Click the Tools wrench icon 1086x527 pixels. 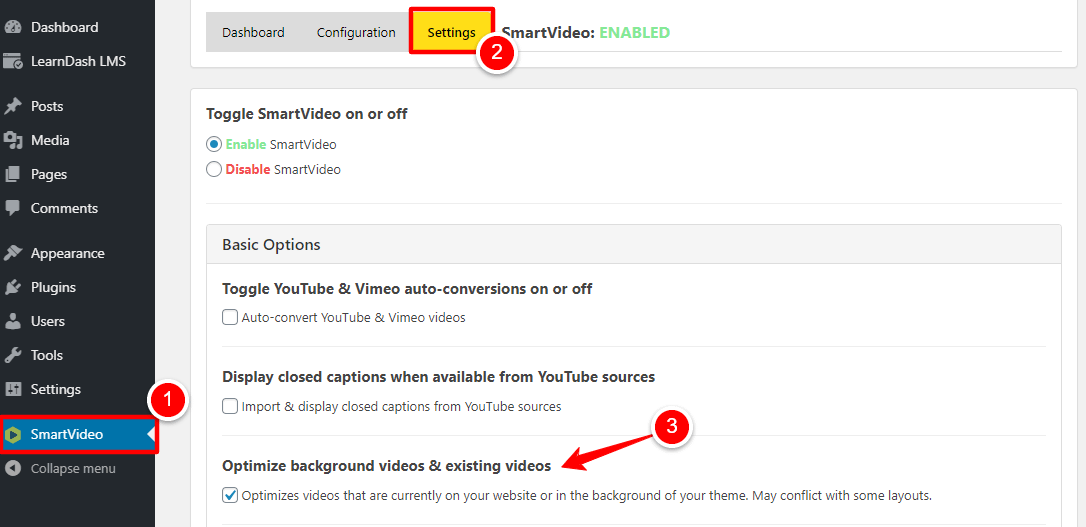(12, 355)
